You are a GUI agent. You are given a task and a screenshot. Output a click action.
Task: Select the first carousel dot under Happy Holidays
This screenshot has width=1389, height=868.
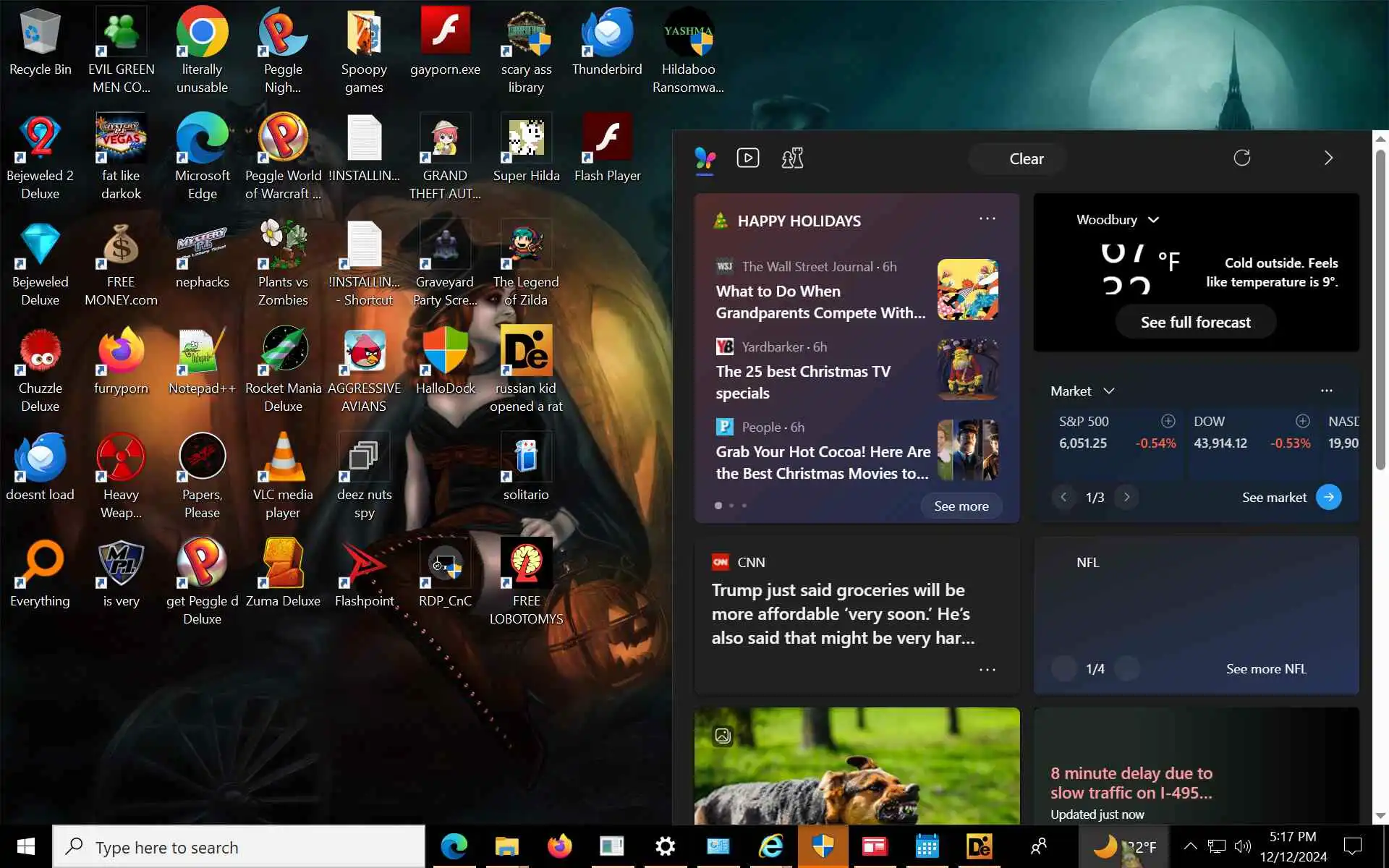tap(718, 506)
